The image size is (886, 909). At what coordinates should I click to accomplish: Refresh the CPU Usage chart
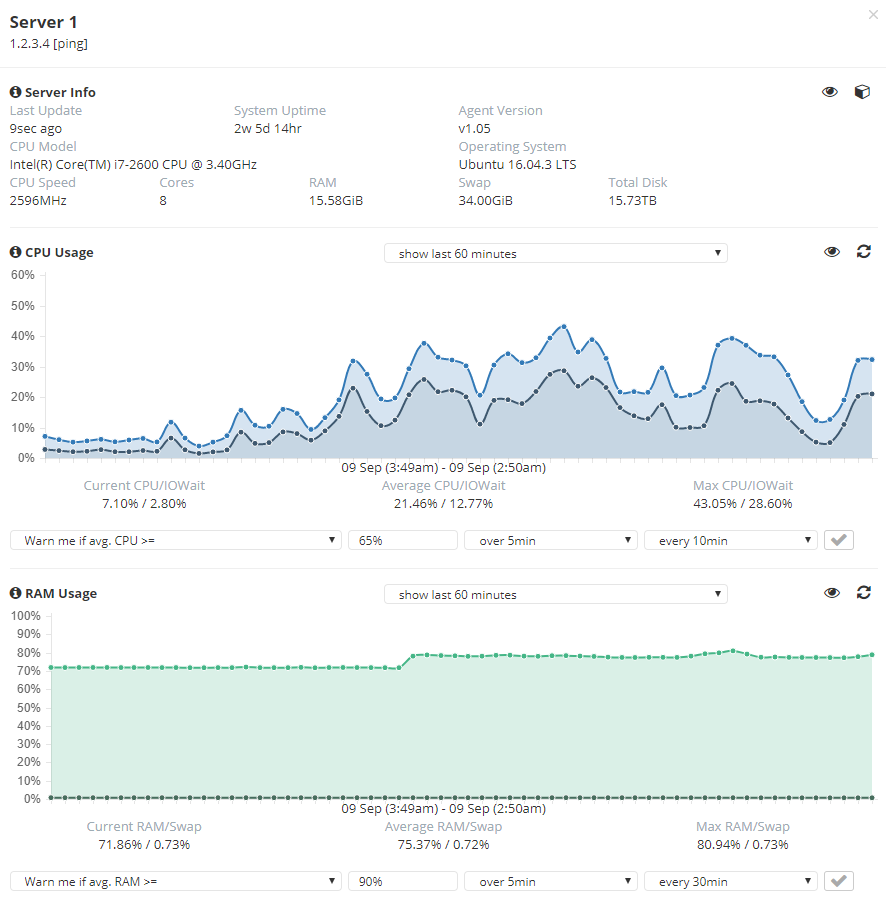click(x=864, y=252)
